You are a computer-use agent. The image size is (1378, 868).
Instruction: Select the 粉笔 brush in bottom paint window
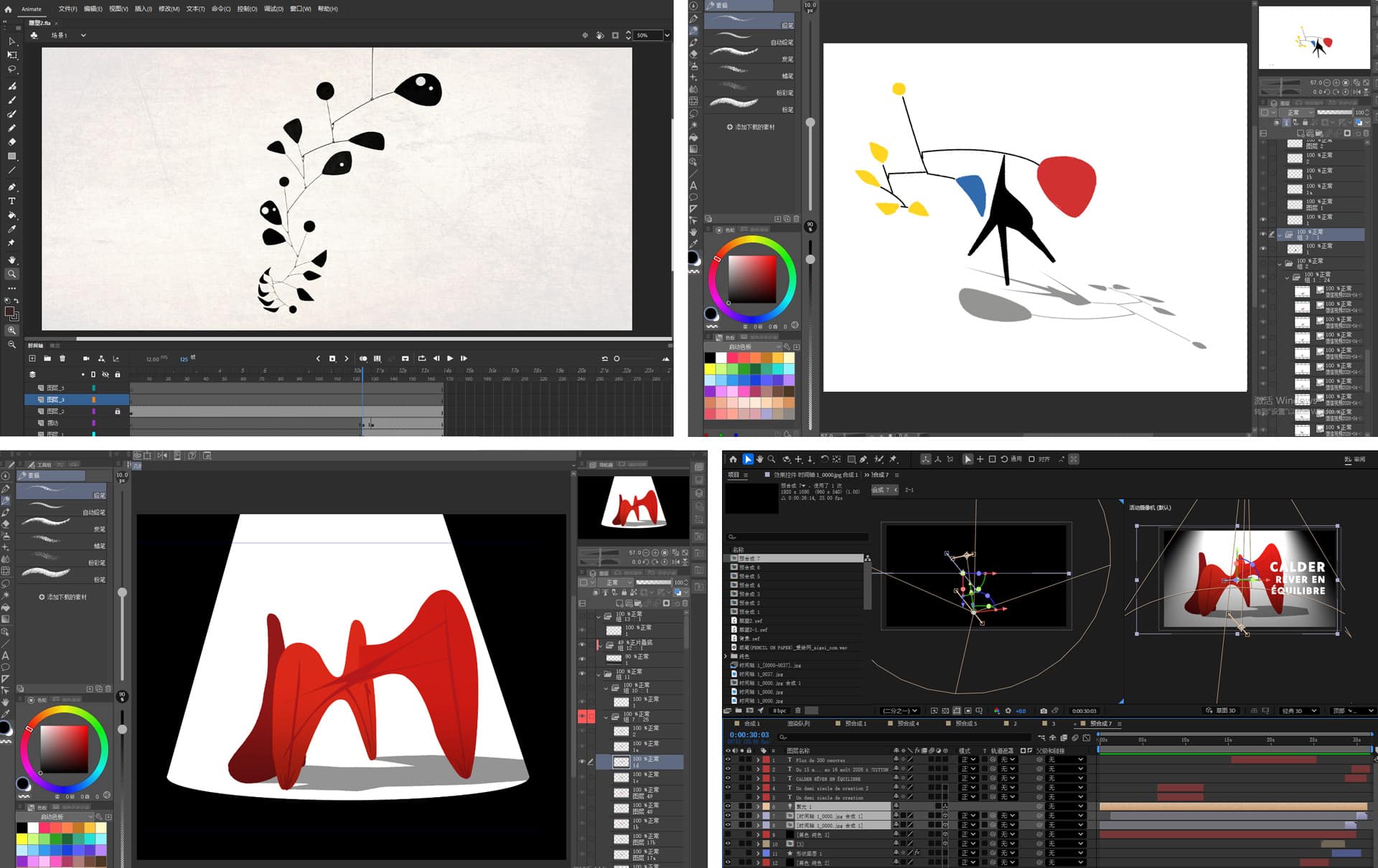click(x=62, y=575)
